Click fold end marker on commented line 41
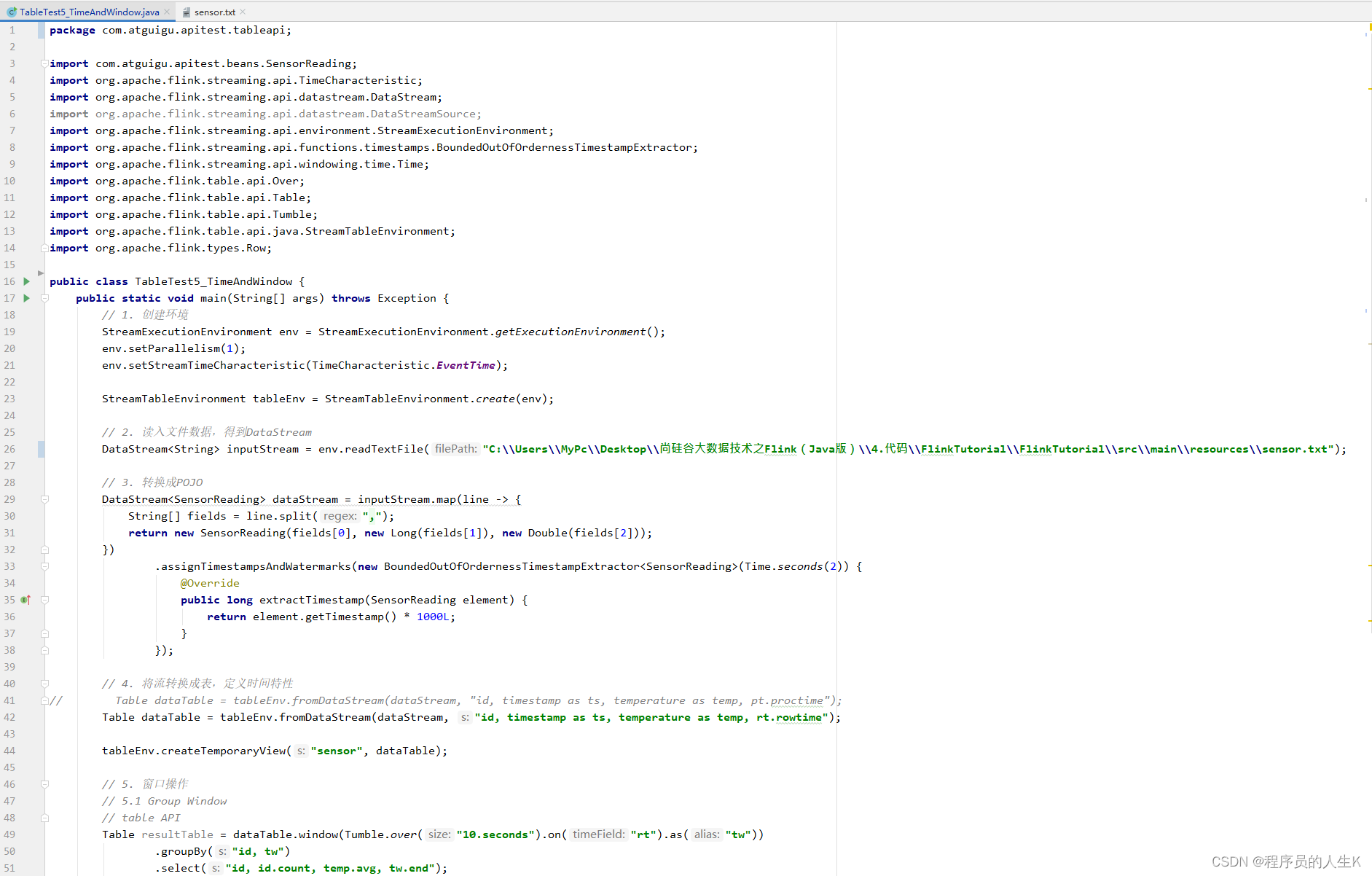This screenshot has height=876, width=1372. 44,700
